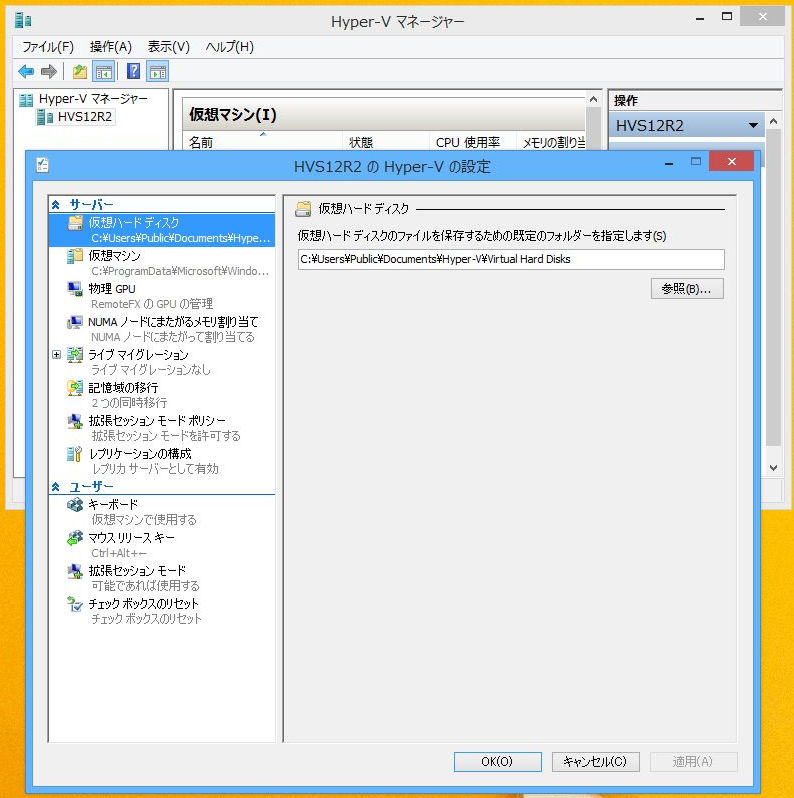This screenshot has width=794, height=798.
Task: Click the actions pane scroll down arrow
Action: click(773, 468)
